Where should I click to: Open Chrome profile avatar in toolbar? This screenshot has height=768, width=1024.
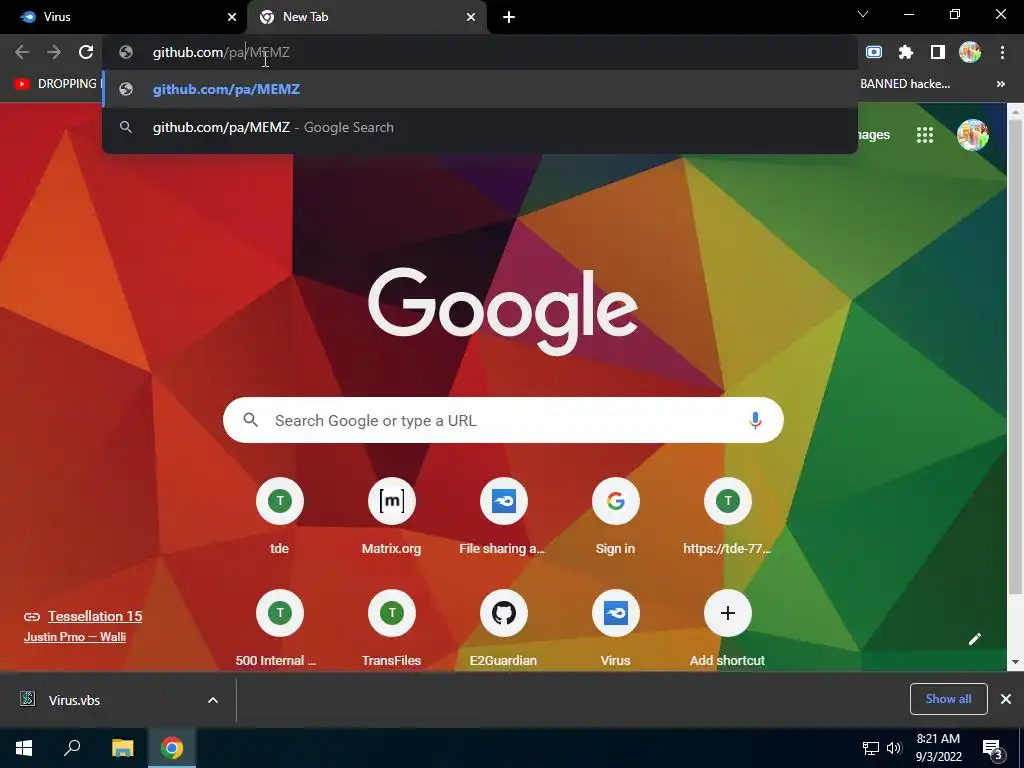[969, 52]
